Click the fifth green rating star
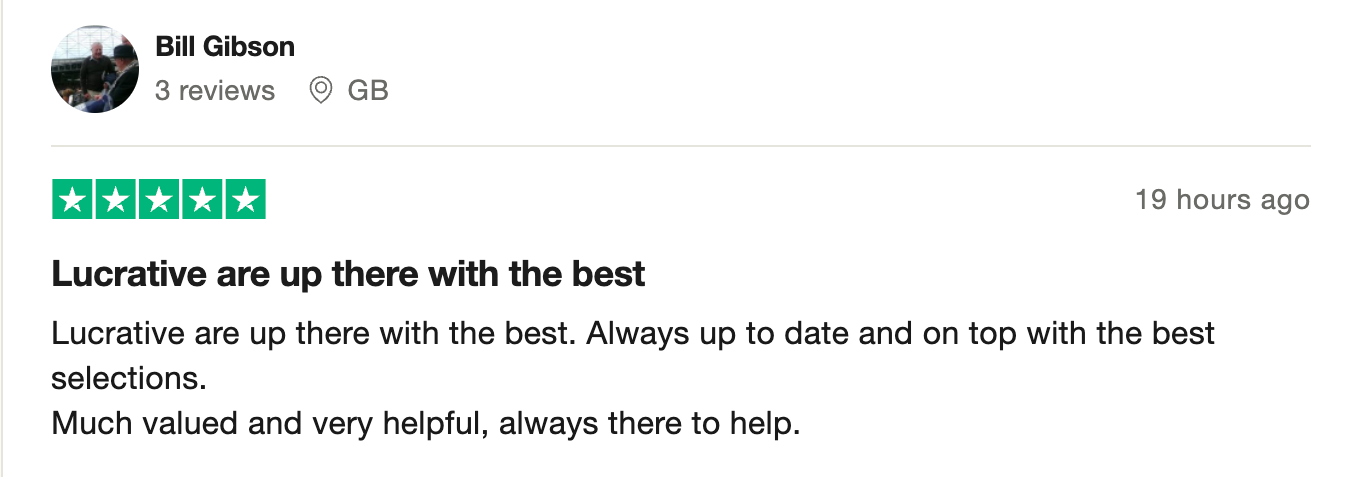This screenshot has width=1353, height=477. point(244,200)
